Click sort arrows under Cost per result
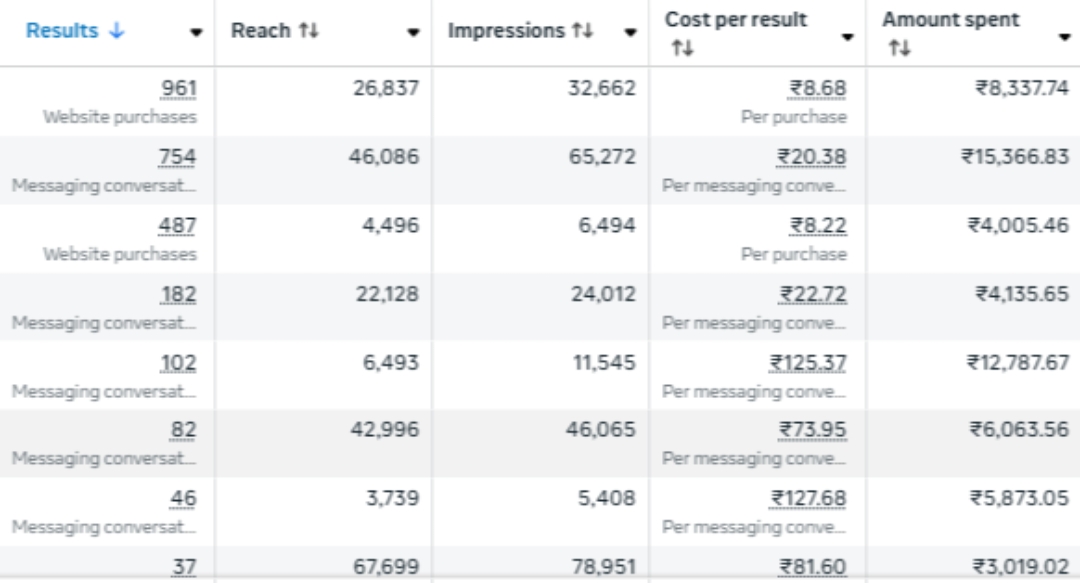Screen dimensions: 1080x583 point(681,47)
